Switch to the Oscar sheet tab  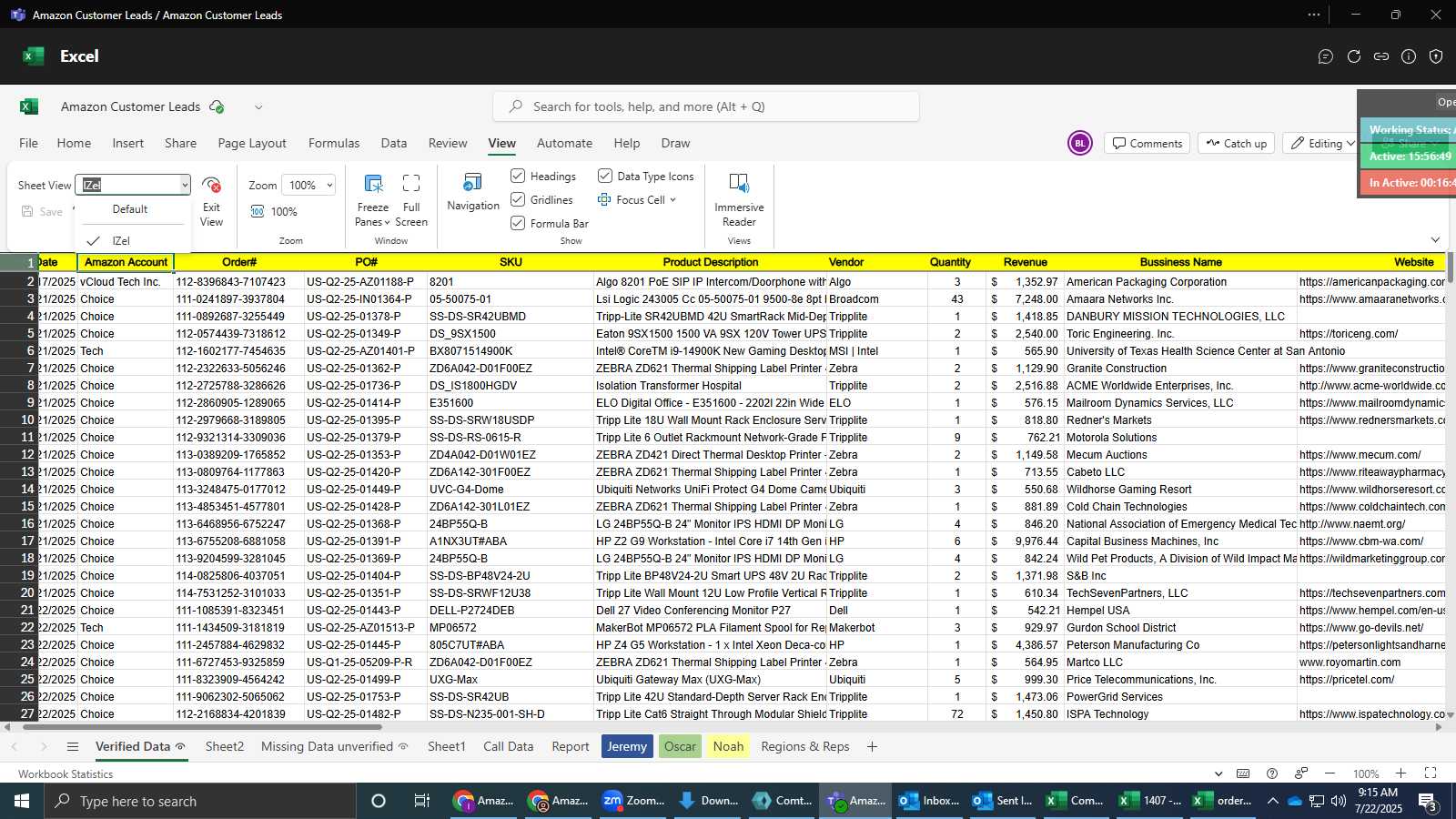[680, 746]
